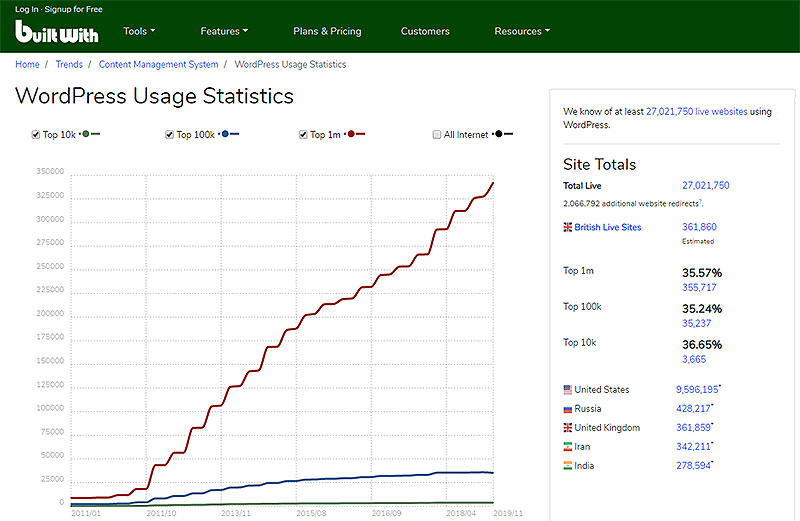Click the green Top 10k legend marker

(90, 134)
